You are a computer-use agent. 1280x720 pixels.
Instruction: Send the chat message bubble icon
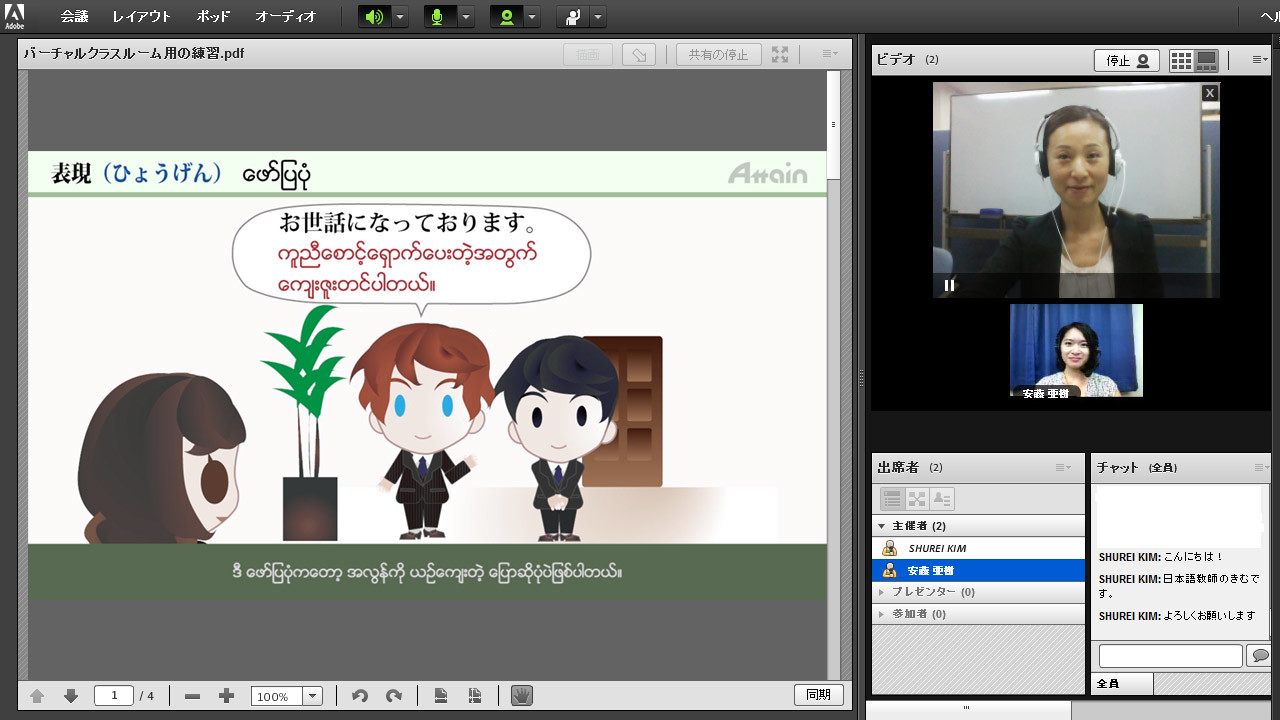tap(1260, 656)
